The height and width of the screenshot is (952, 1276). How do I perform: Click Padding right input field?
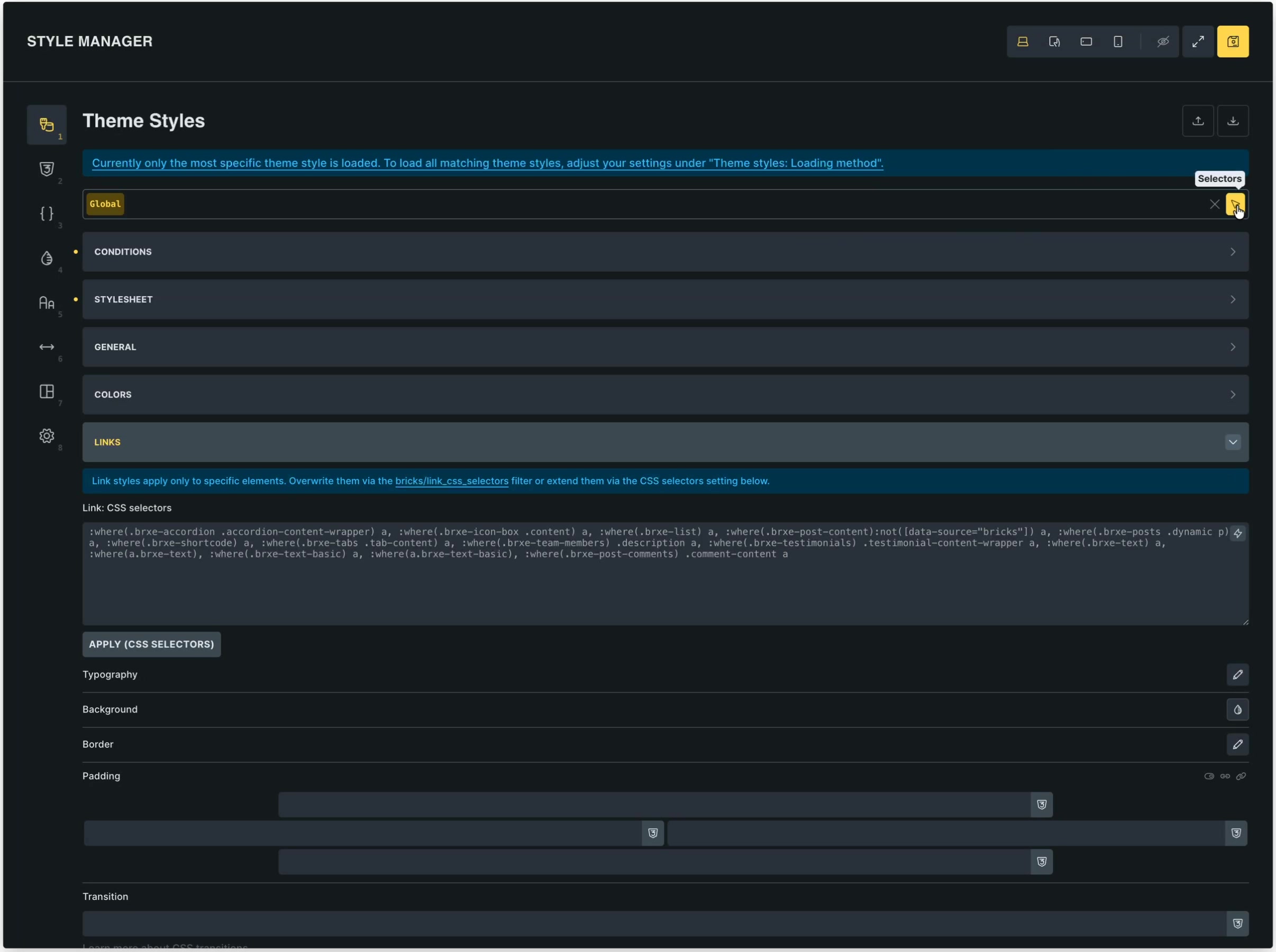pos(946,834)
